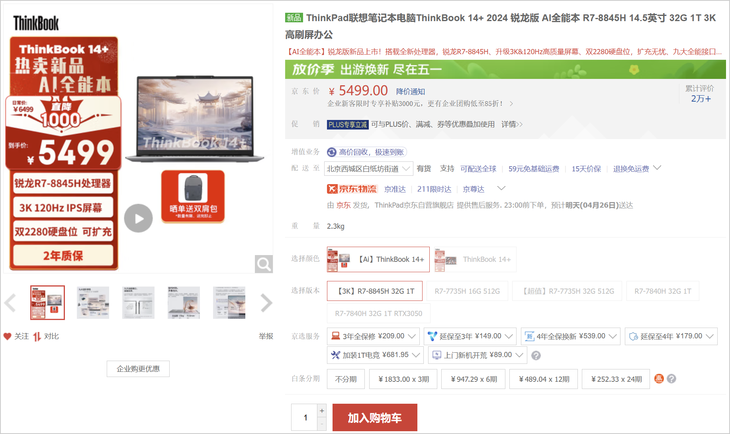Open delivery address dropdown 北京西城区白纸坊街道
730x434 pixels.
[x=368, y=169]
